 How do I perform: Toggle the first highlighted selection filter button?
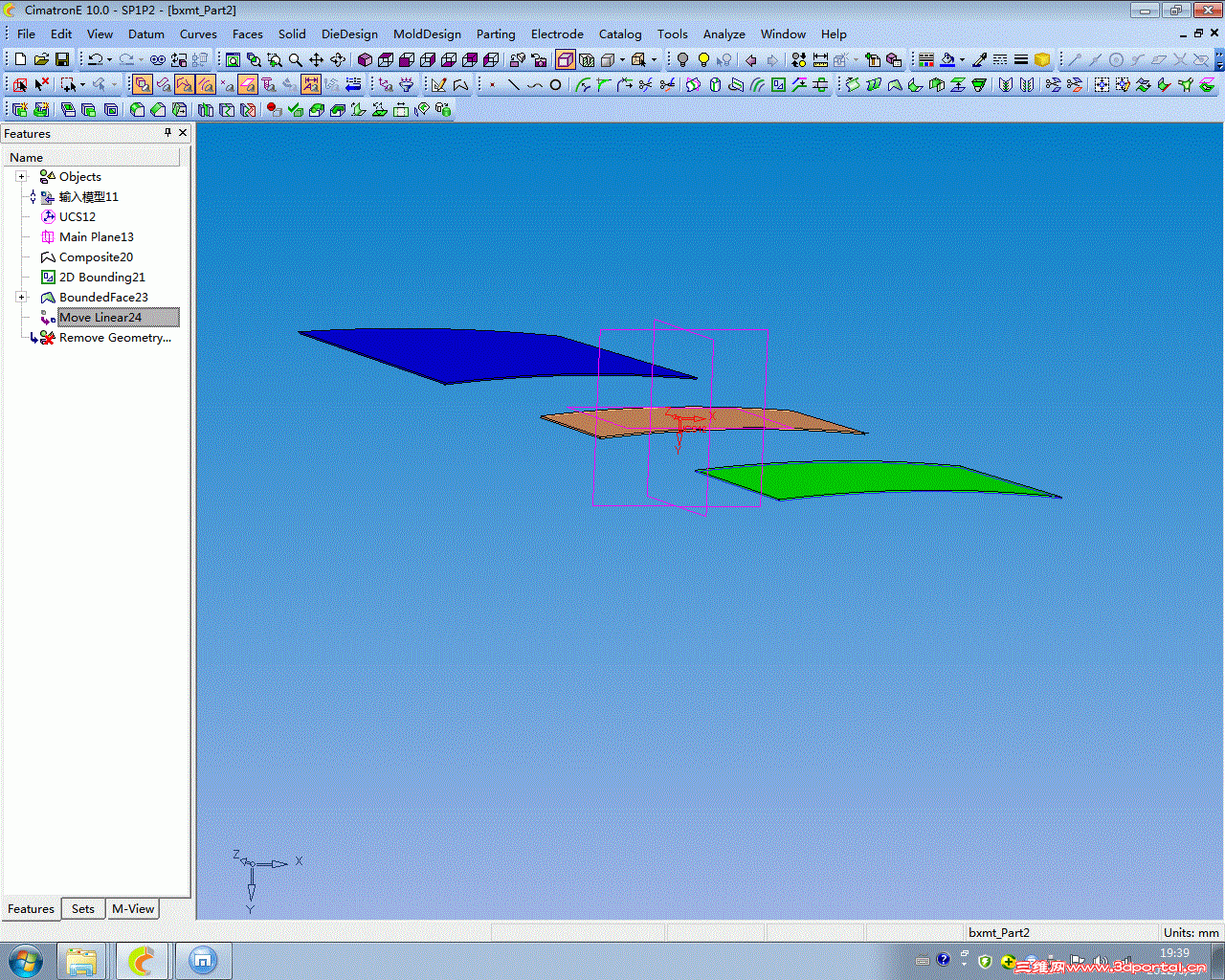pyautogui.click(x=143, y=84)
